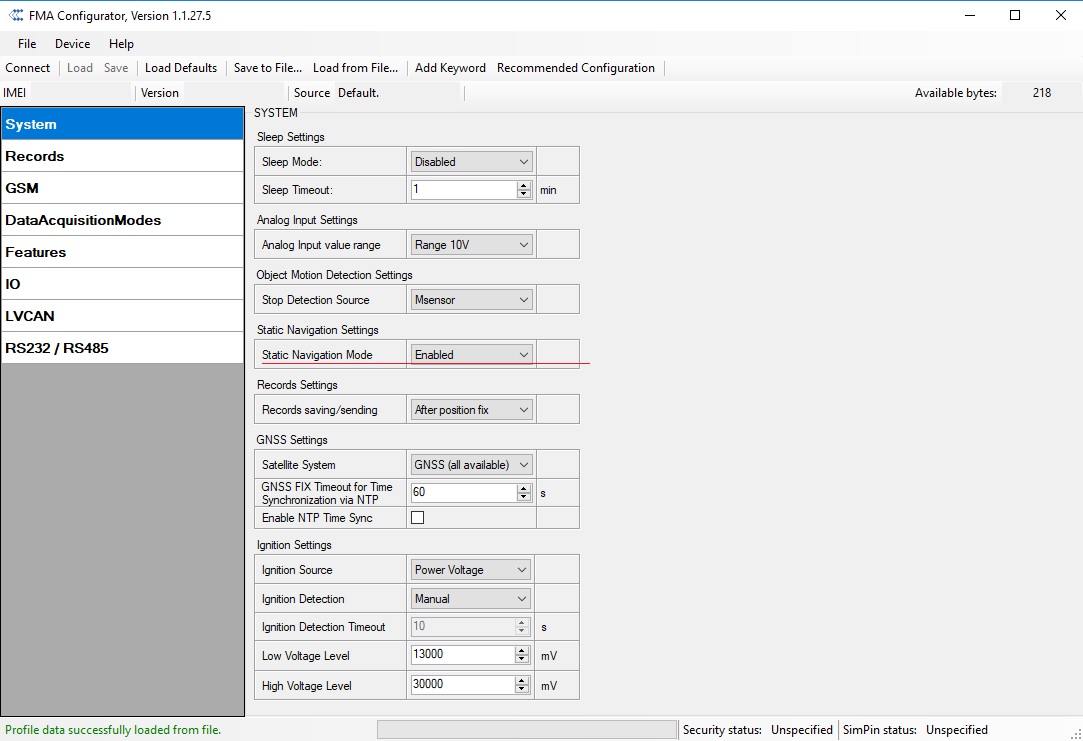Open the File menu
Screen dimensions: 1083x741
(27, 44)
